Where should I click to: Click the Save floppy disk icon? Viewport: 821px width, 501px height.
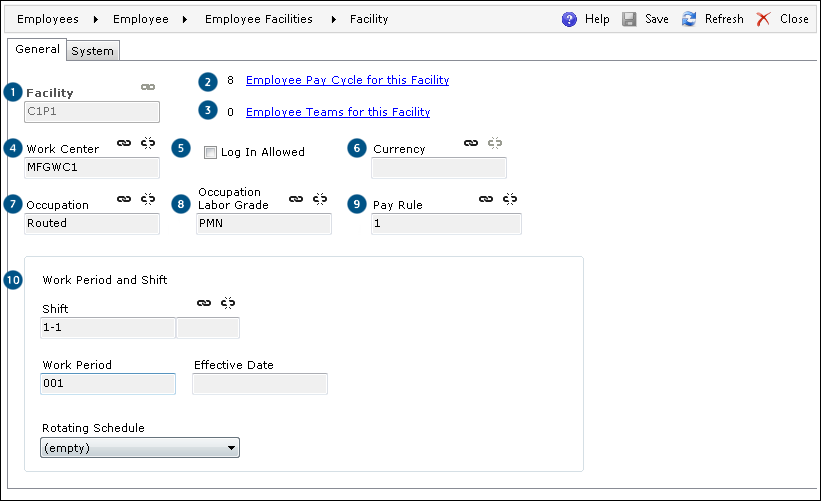coord(629,19)
